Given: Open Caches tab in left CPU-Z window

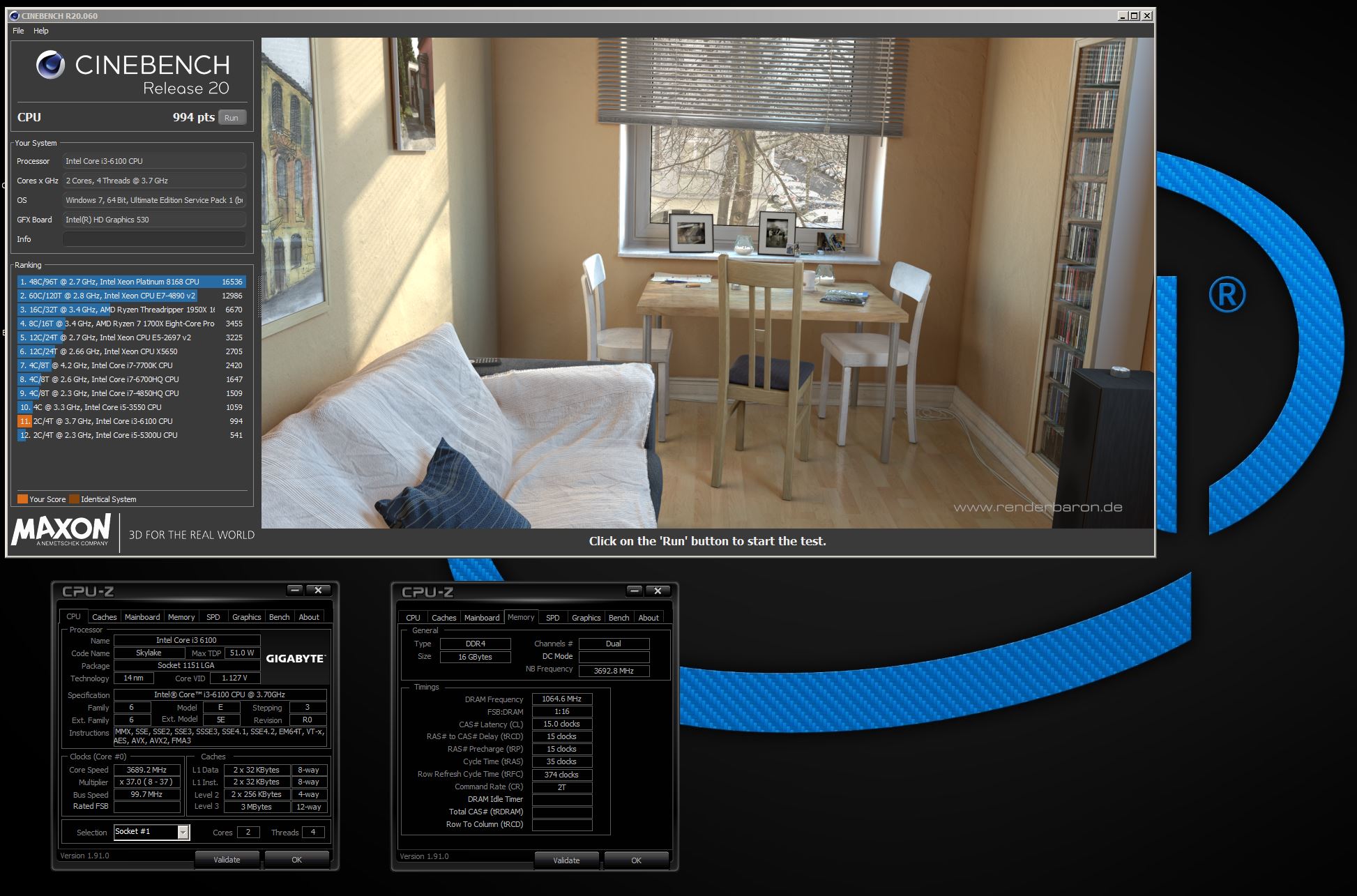Looking at the screenshot, I should tap(105, 617).
